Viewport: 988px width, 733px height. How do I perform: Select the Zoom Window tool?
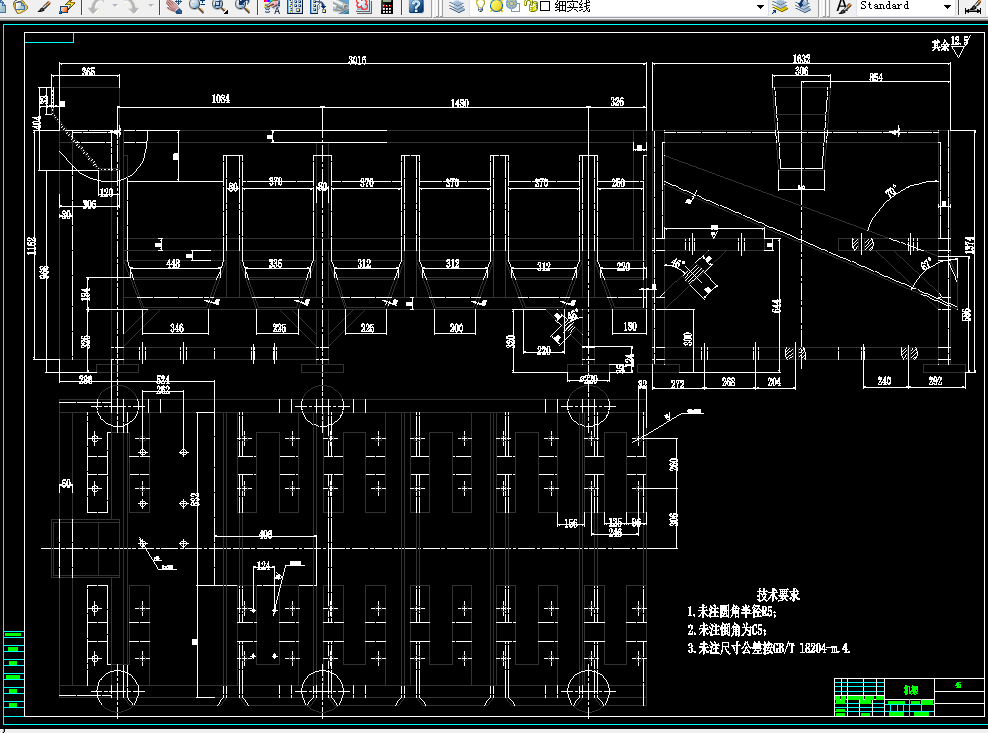tap(219, 6)
